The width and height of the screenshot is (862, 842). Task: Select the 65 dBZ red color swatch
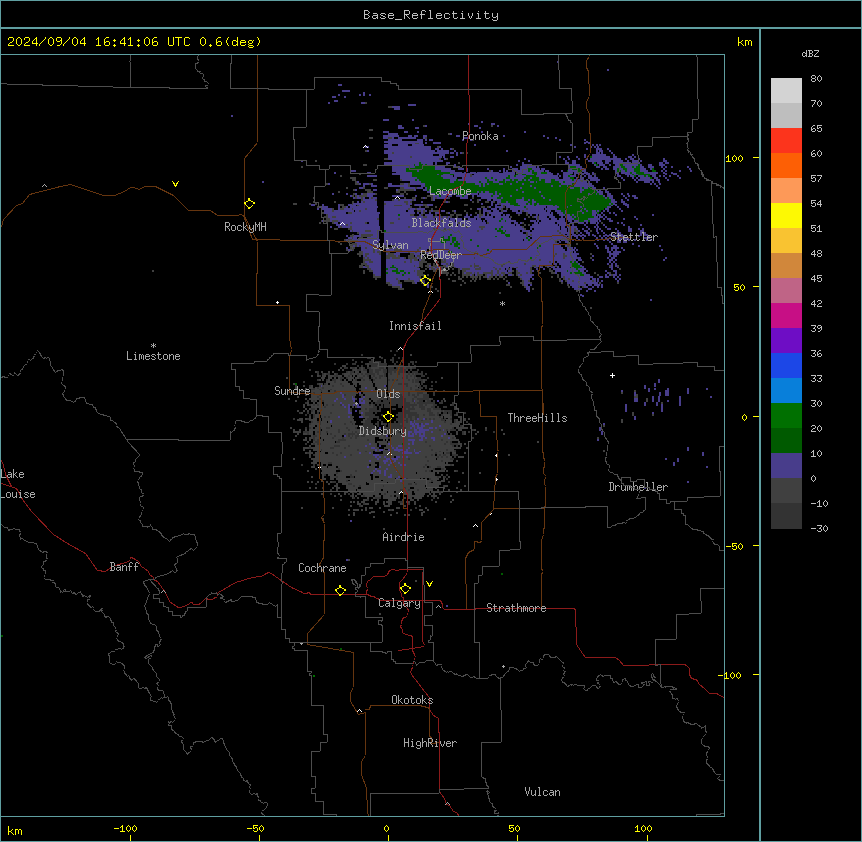click(786, 140)
